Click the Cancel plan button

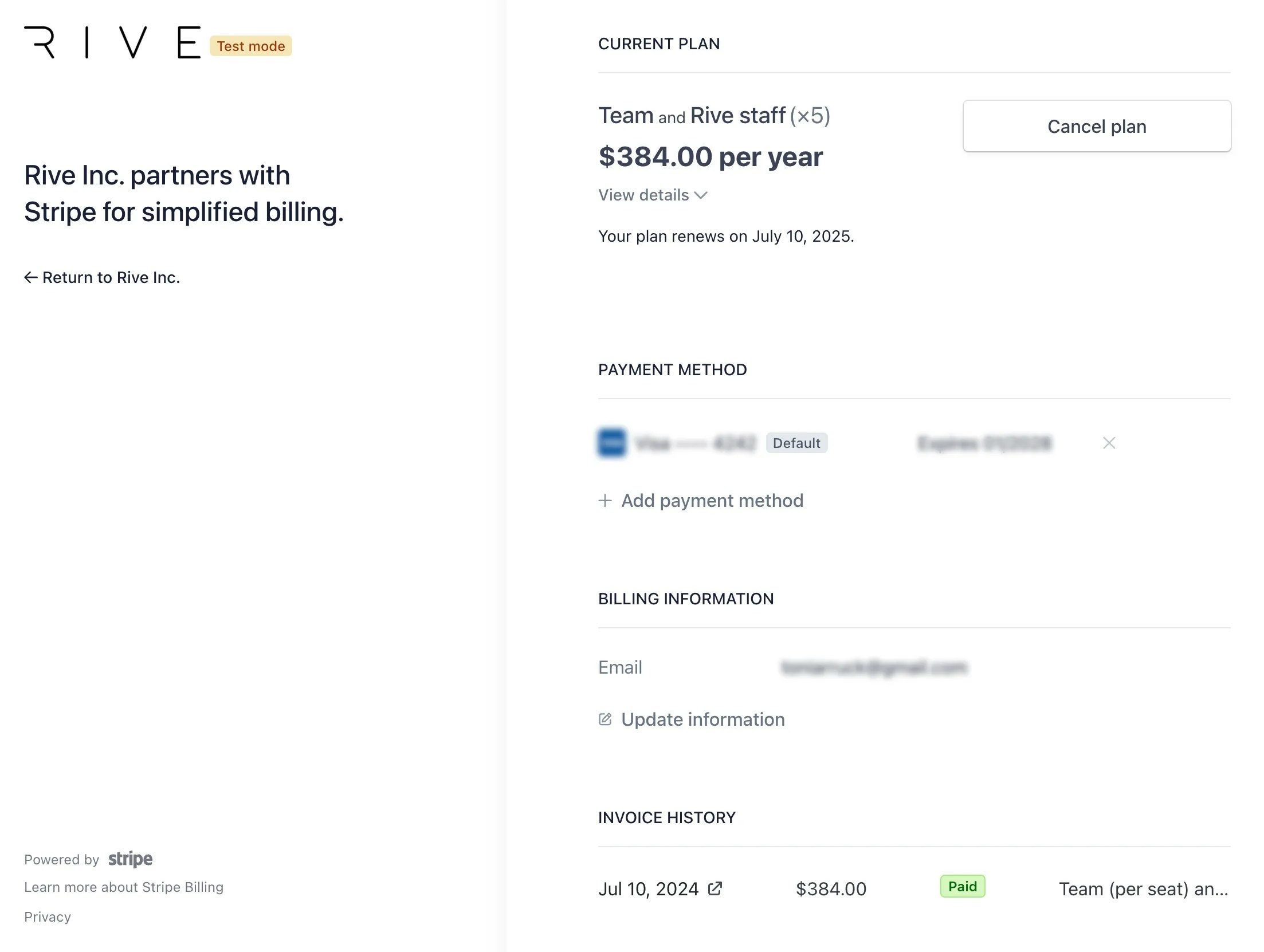coord(1097,126)
